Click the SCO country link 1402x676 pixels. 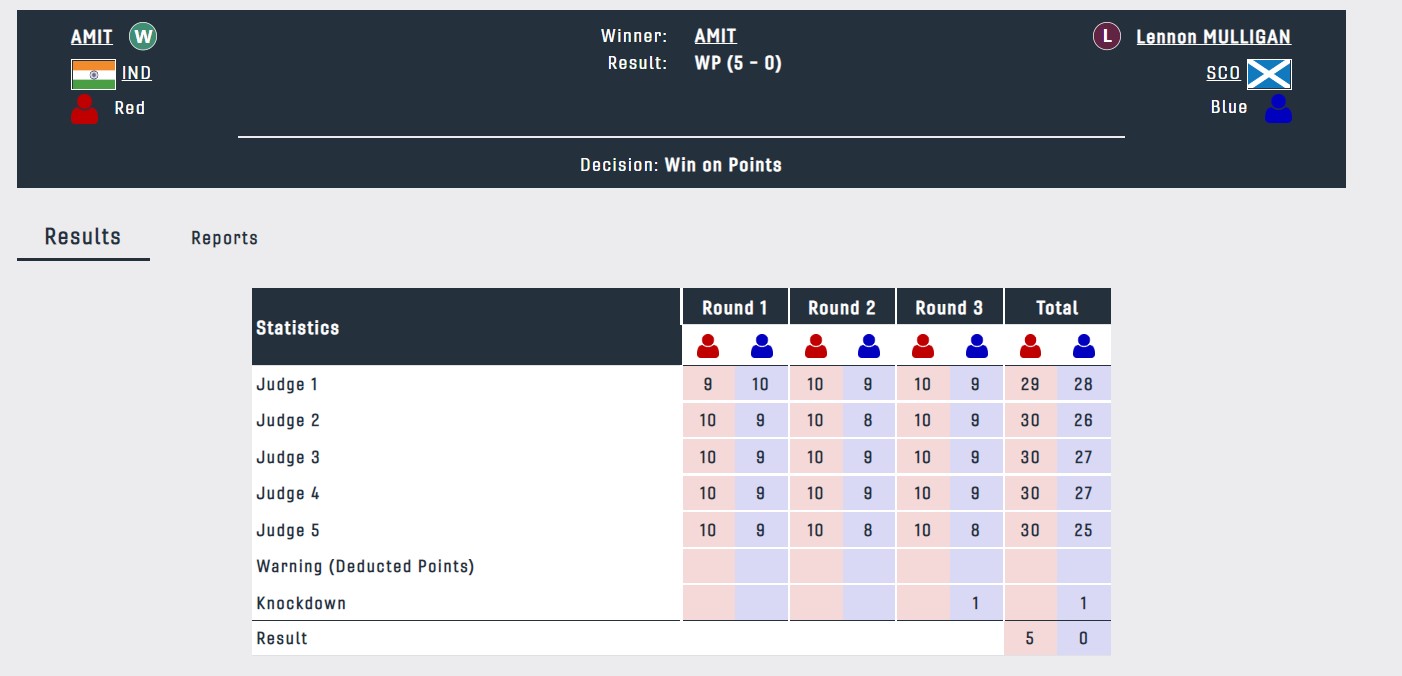tap(1223, 74)
